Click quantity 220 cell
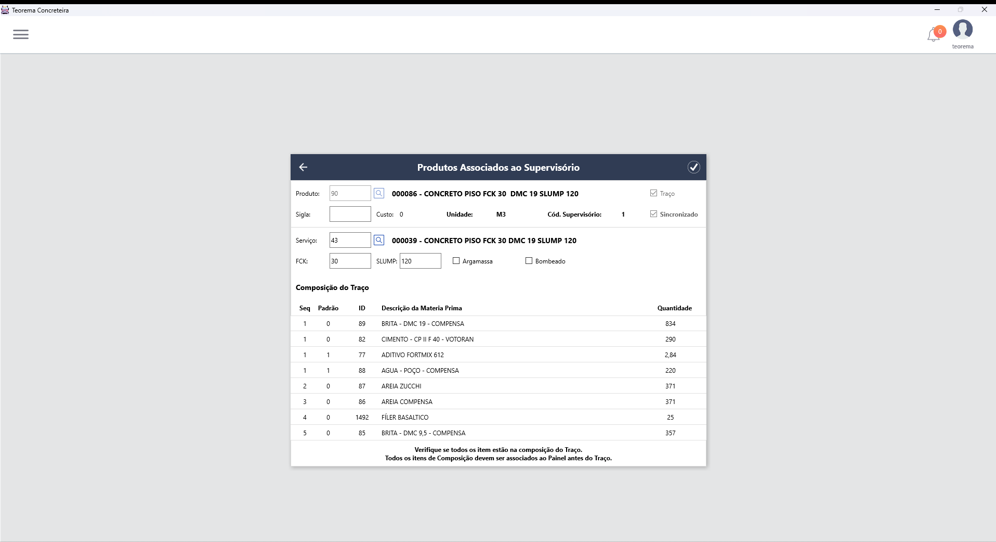Screen dimensions: 996x542 coord(670,370)
